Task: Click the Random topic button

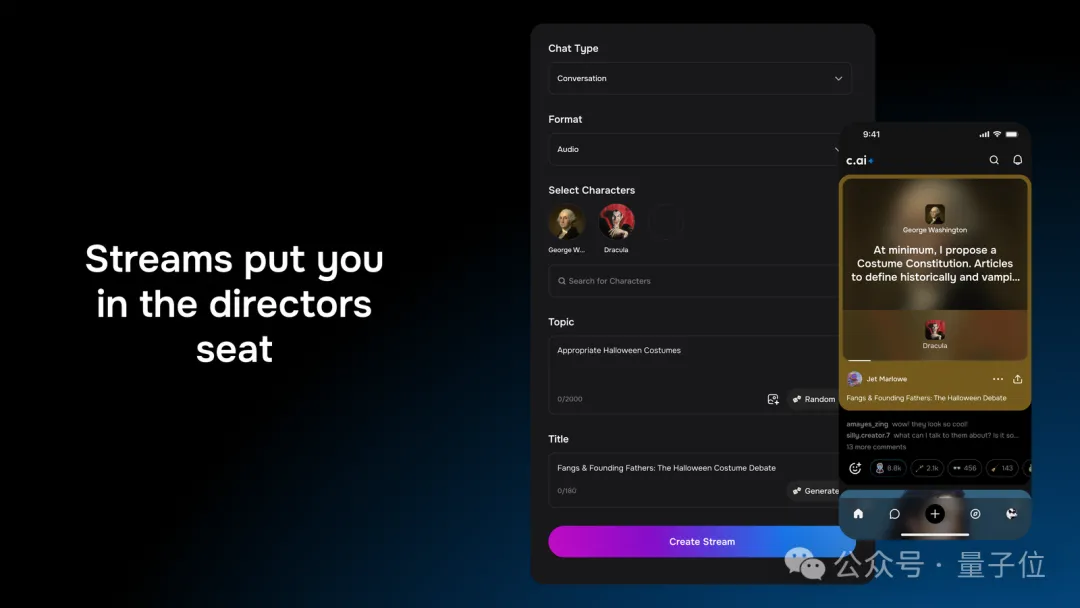Action: (812, 399)
